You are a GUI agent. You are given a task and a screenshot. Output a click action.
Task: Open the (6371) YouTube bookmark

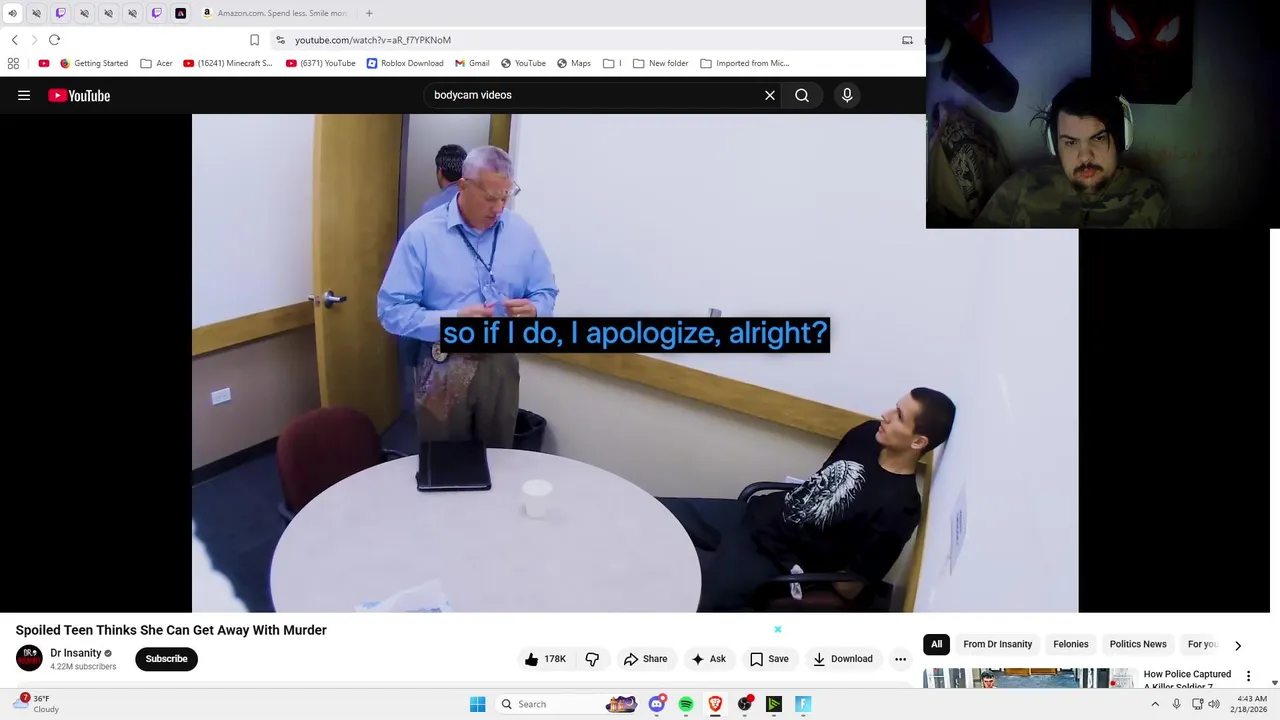(321, 63)
